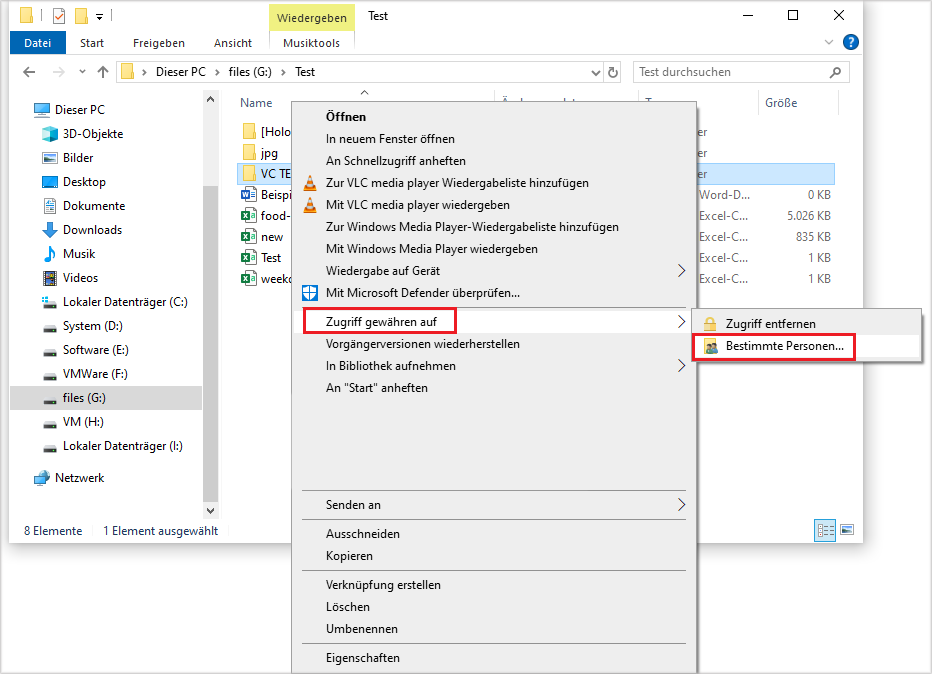The height and width of the screenshot is (674, 932).
Task: Click the Dieser PC computer icon in the sidebar
Action: [42, 110]
